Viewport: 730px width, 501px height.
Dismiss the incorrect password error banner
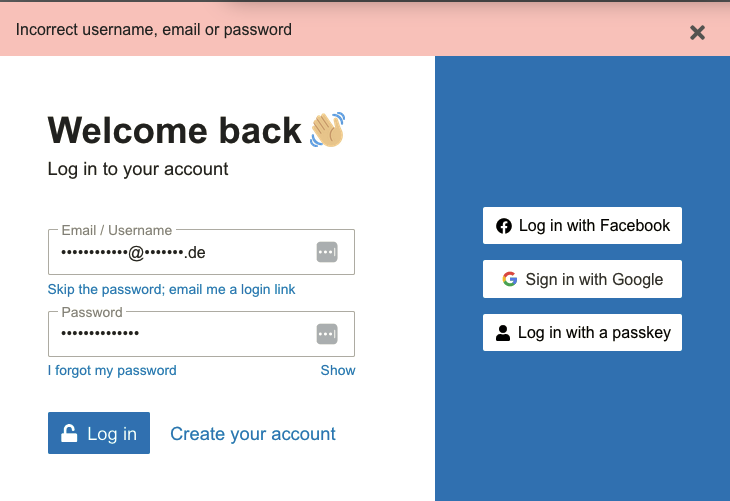point(697,32)
